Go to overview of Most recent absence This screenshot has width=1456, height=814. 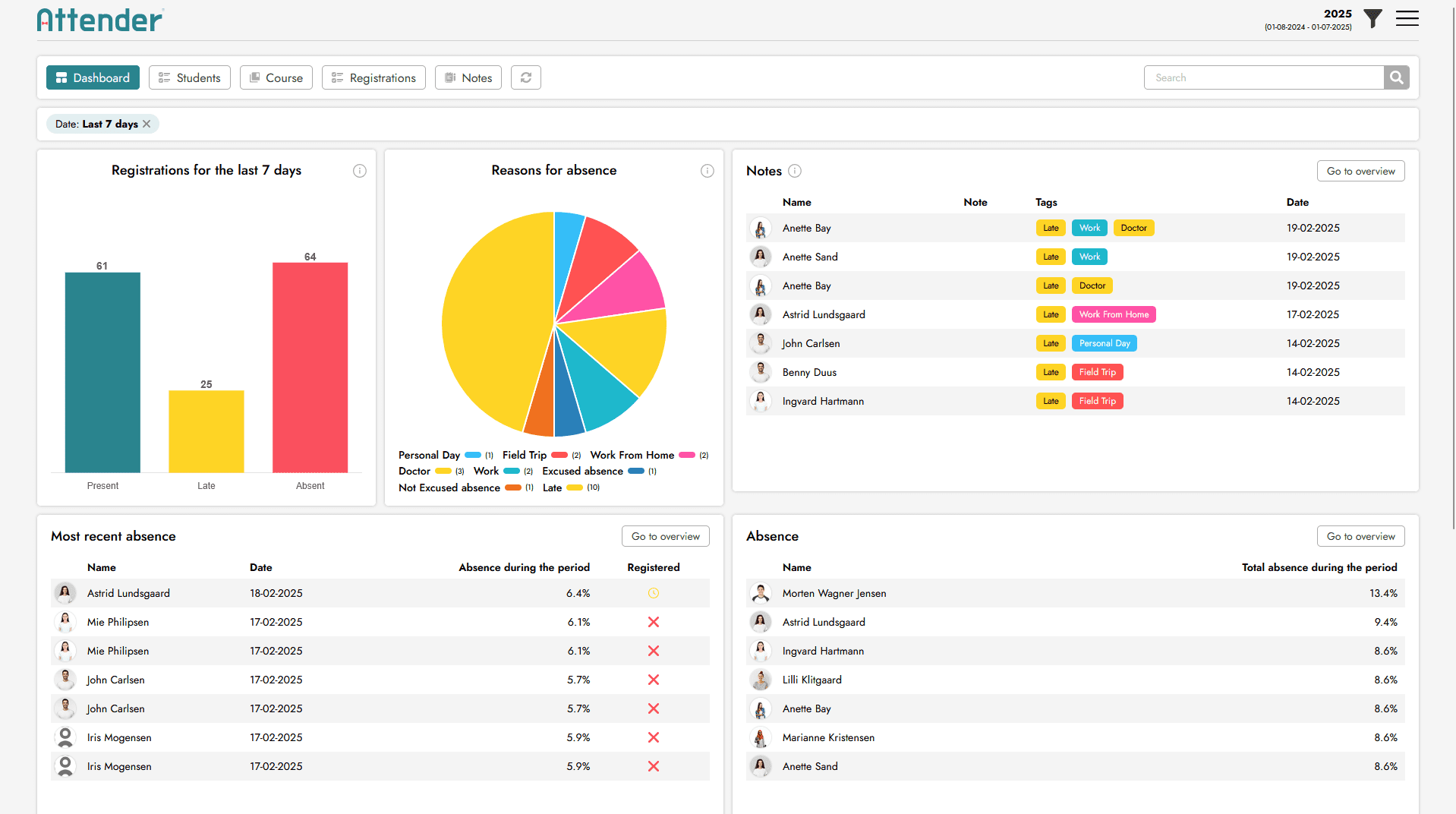[665, 536]
